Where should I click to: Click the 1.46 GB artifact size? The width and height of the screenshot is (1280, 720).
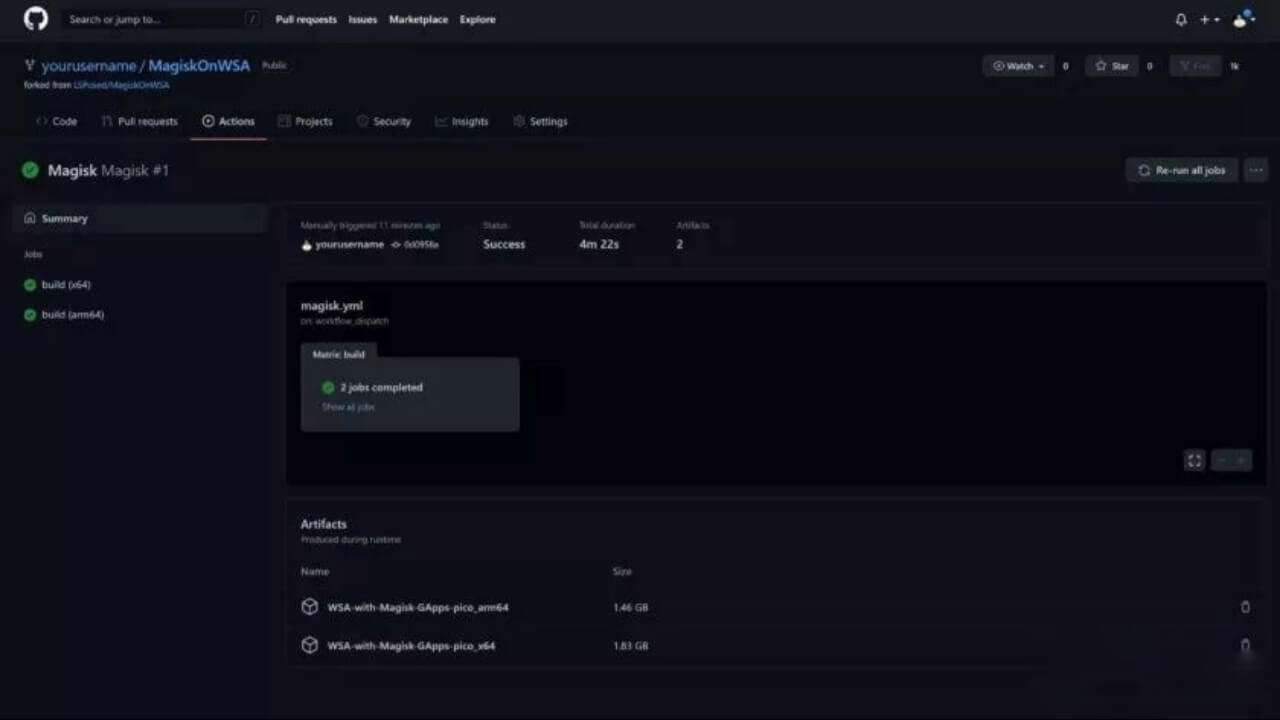tap(631, 607)
